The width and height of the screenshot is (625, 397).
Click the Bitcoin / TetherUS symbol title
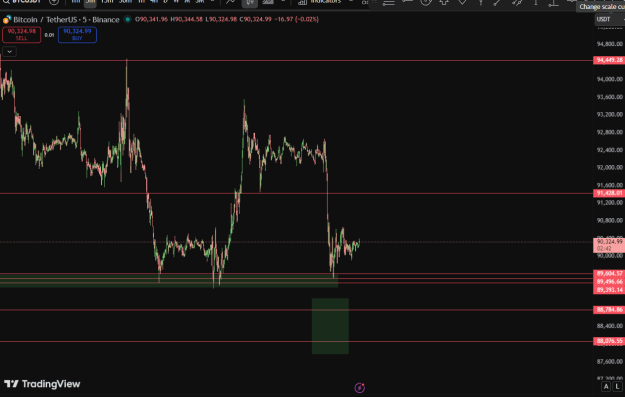(x=66, y=20)
